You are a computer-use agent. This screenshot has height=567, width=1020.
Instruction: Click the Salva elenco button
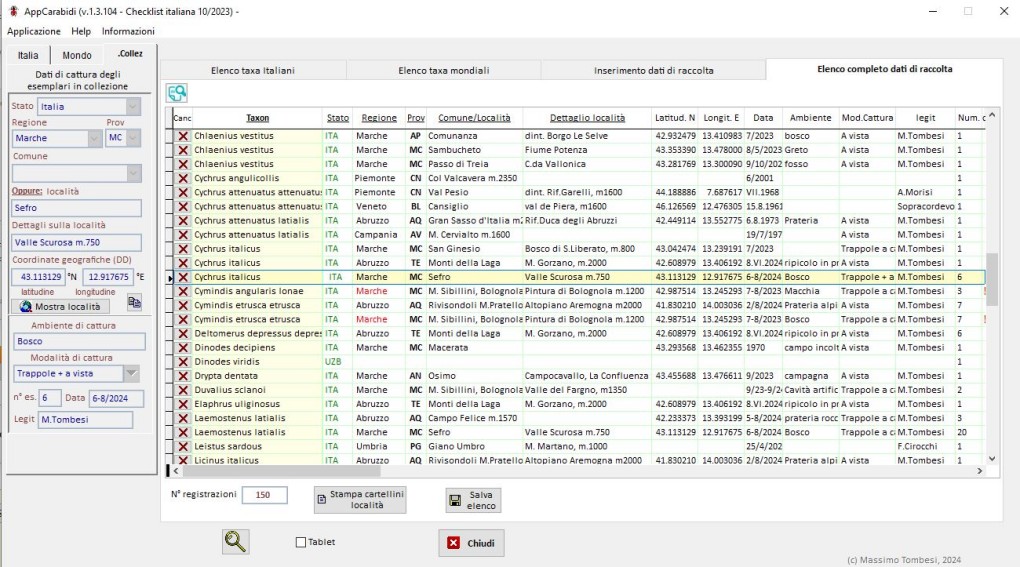point(473,500)
